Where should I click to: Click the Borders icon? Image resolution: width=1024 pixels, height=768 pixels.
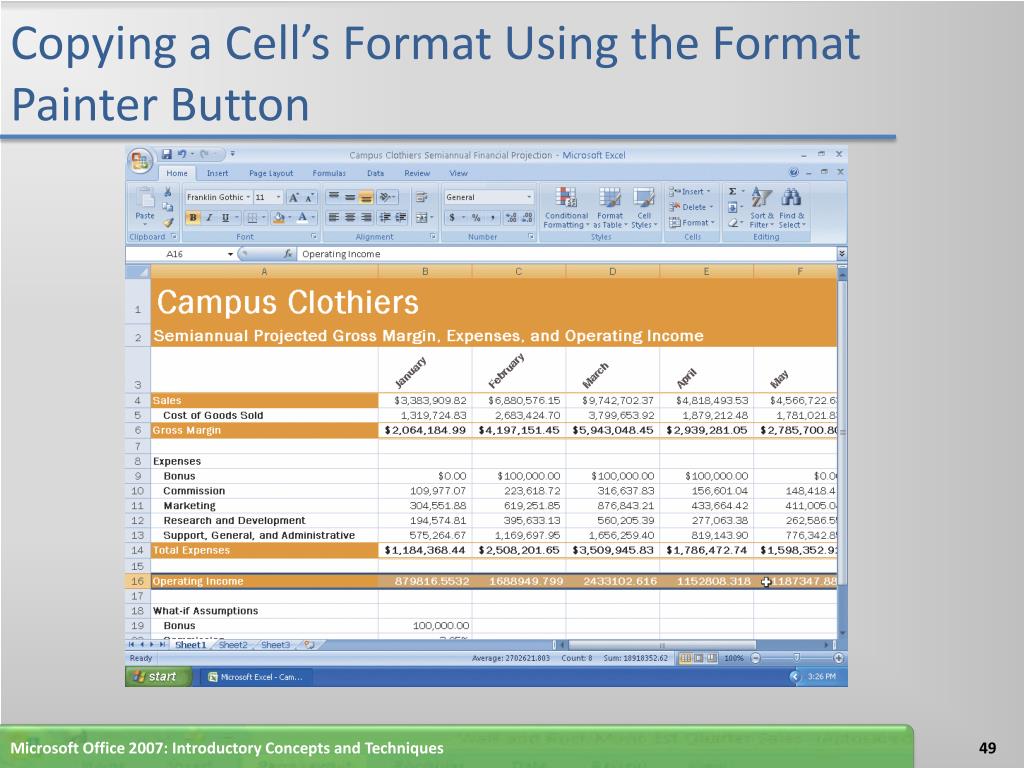tap(253, 217)
